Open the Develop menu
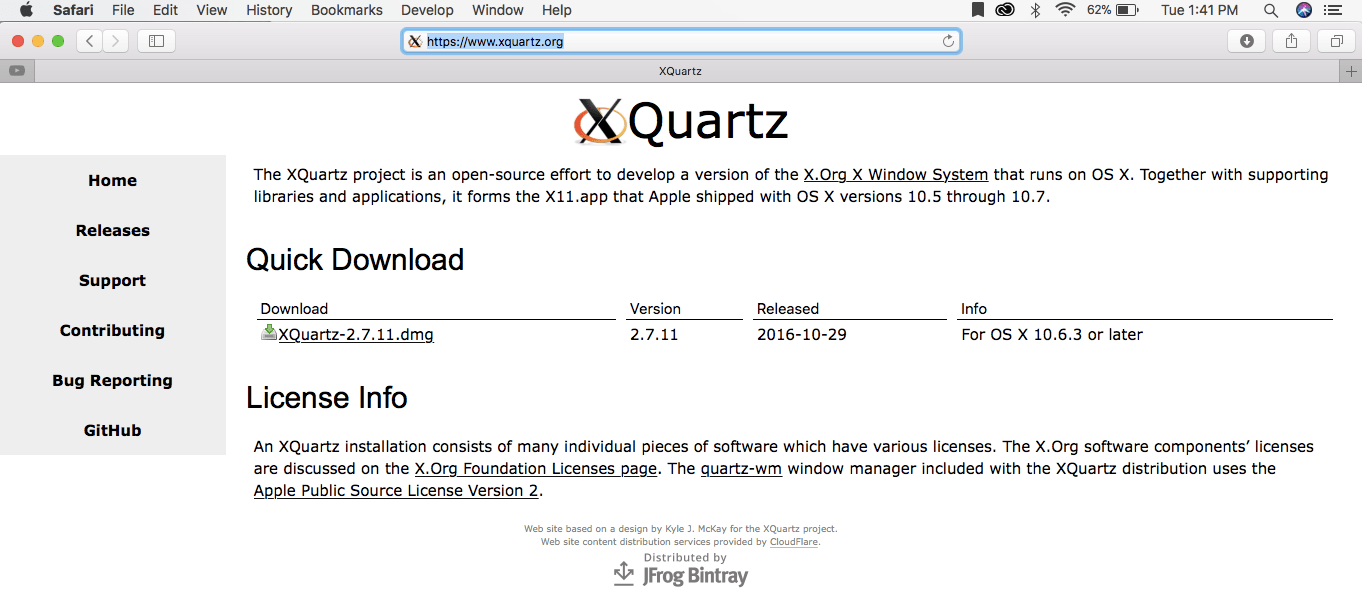 tap(427, 10)
